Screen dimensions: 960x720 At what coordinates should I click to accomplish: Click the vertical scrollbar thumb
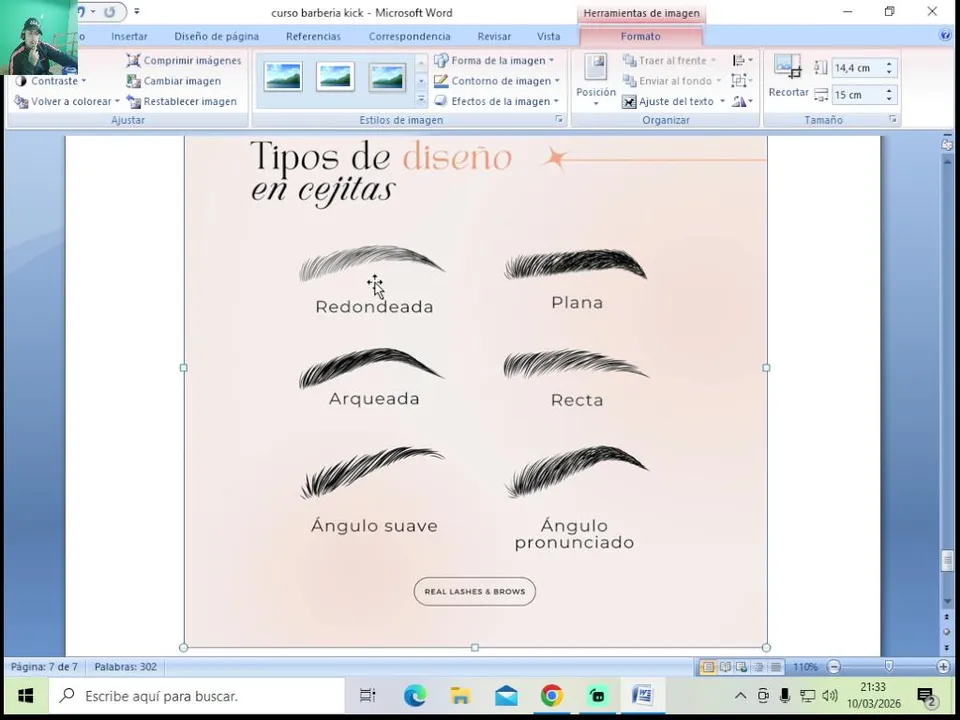947,560
